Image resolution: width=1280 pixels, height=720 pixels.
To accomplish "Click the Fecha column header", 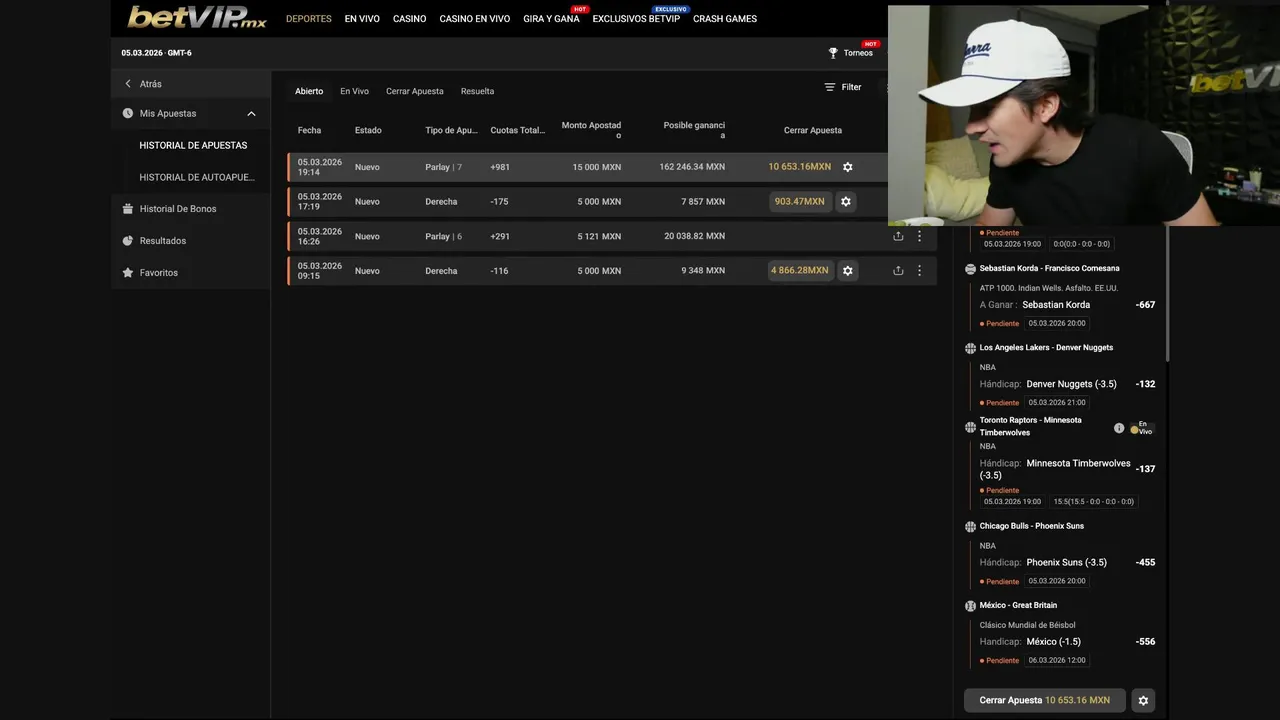I will point(309,131).
